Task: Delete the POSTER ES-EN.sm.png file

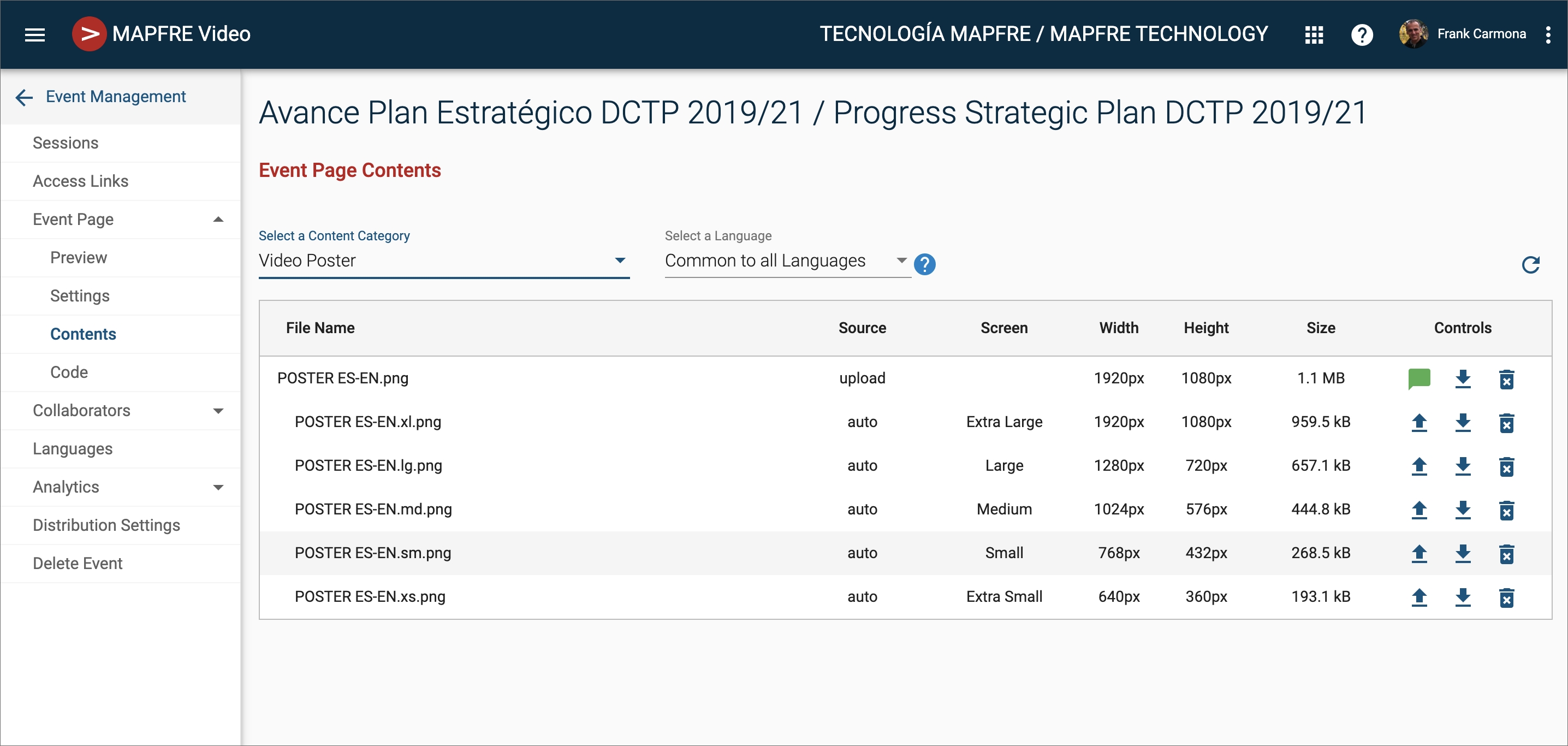Action: pyautogui.click(x=1506, y=554)
